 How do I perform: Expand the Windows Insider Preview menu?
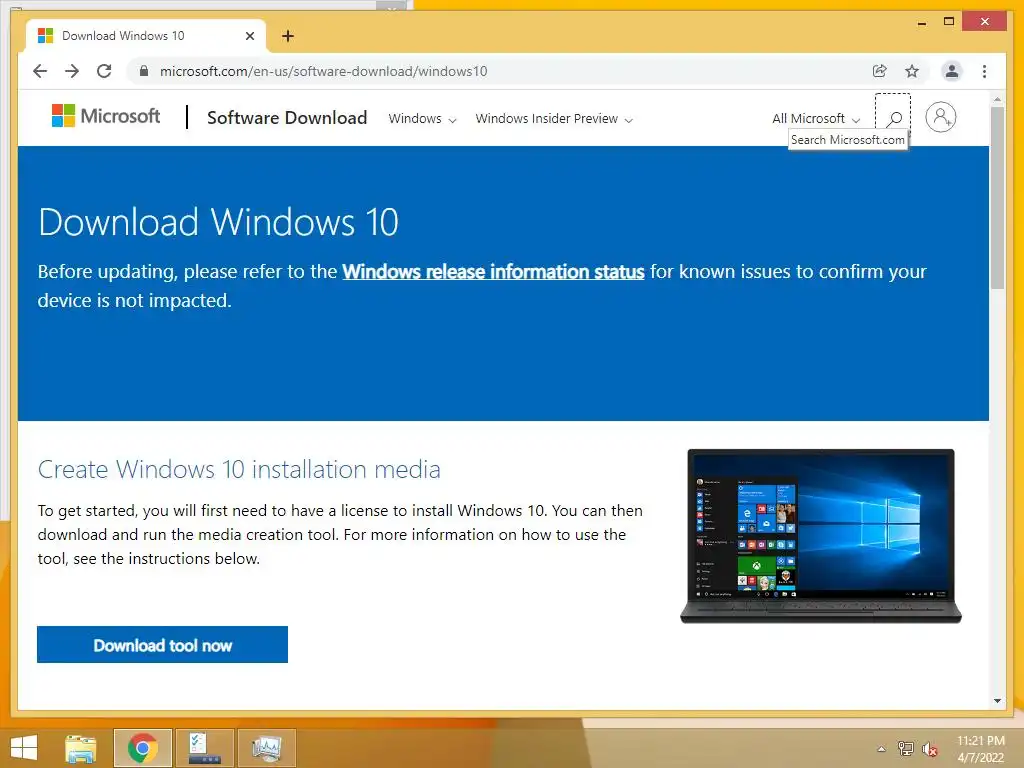[554, 119]
